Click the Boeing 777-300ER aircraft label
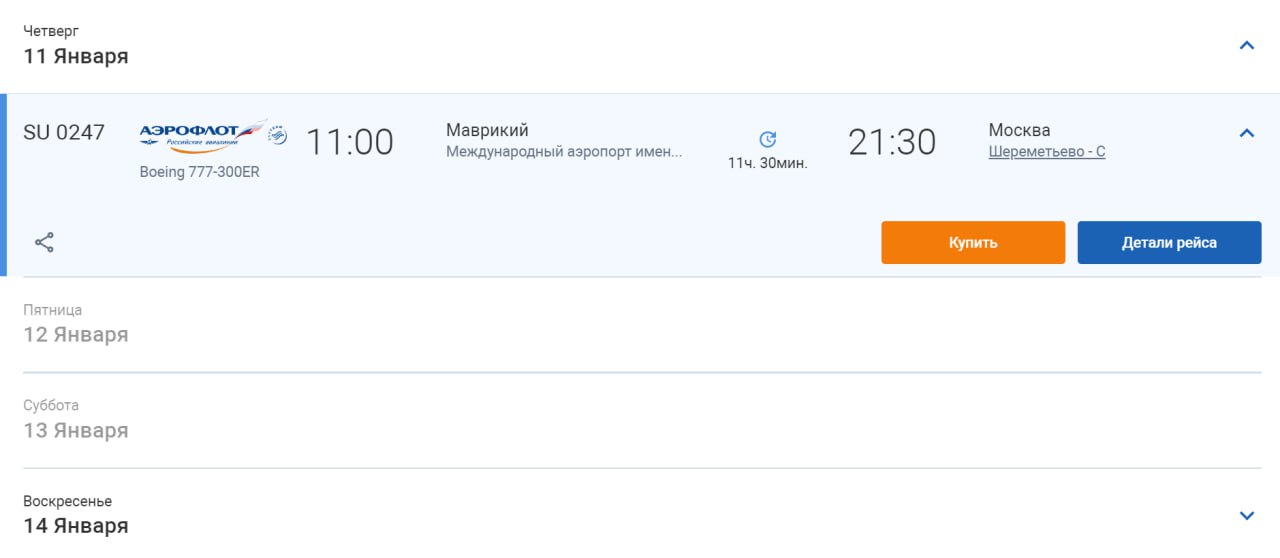This screenshot has height=558, width=1280. pyautogui.click(x=200, y=172)
